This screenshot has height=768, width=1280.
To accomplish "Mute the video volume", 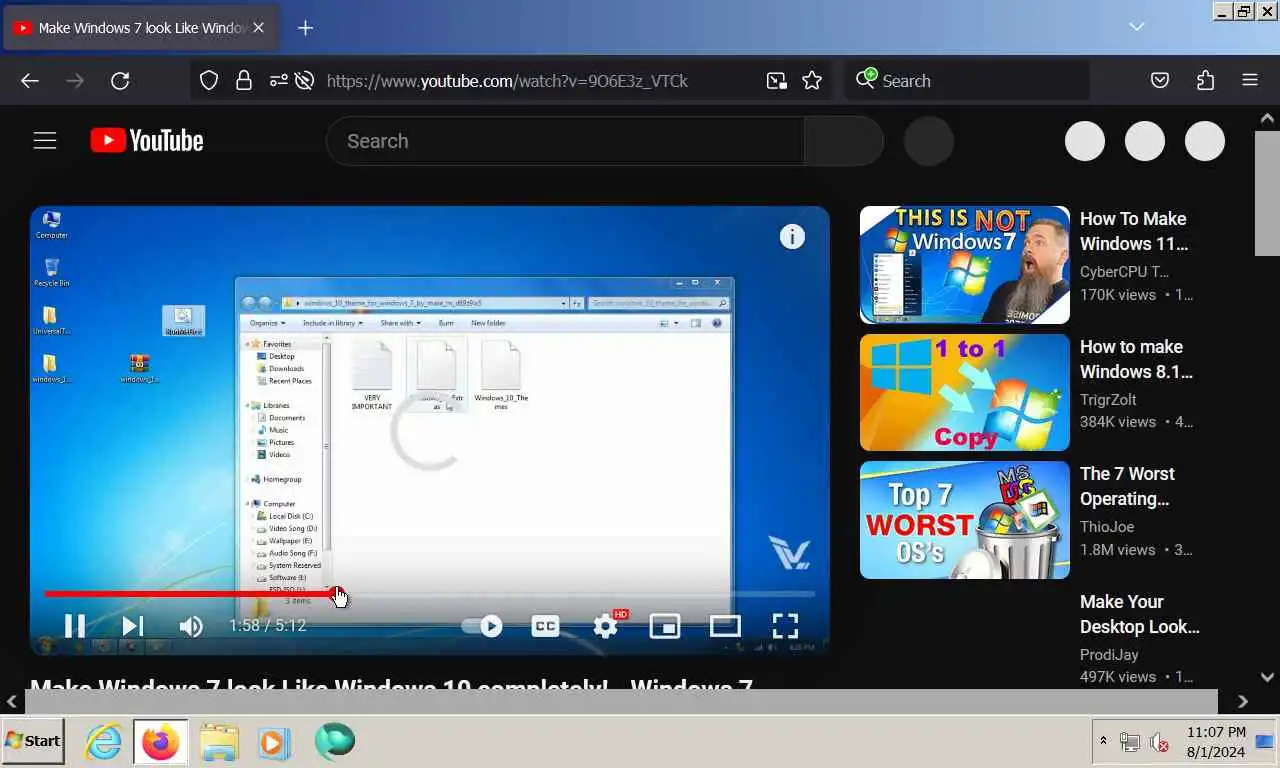I will point(190,626).
